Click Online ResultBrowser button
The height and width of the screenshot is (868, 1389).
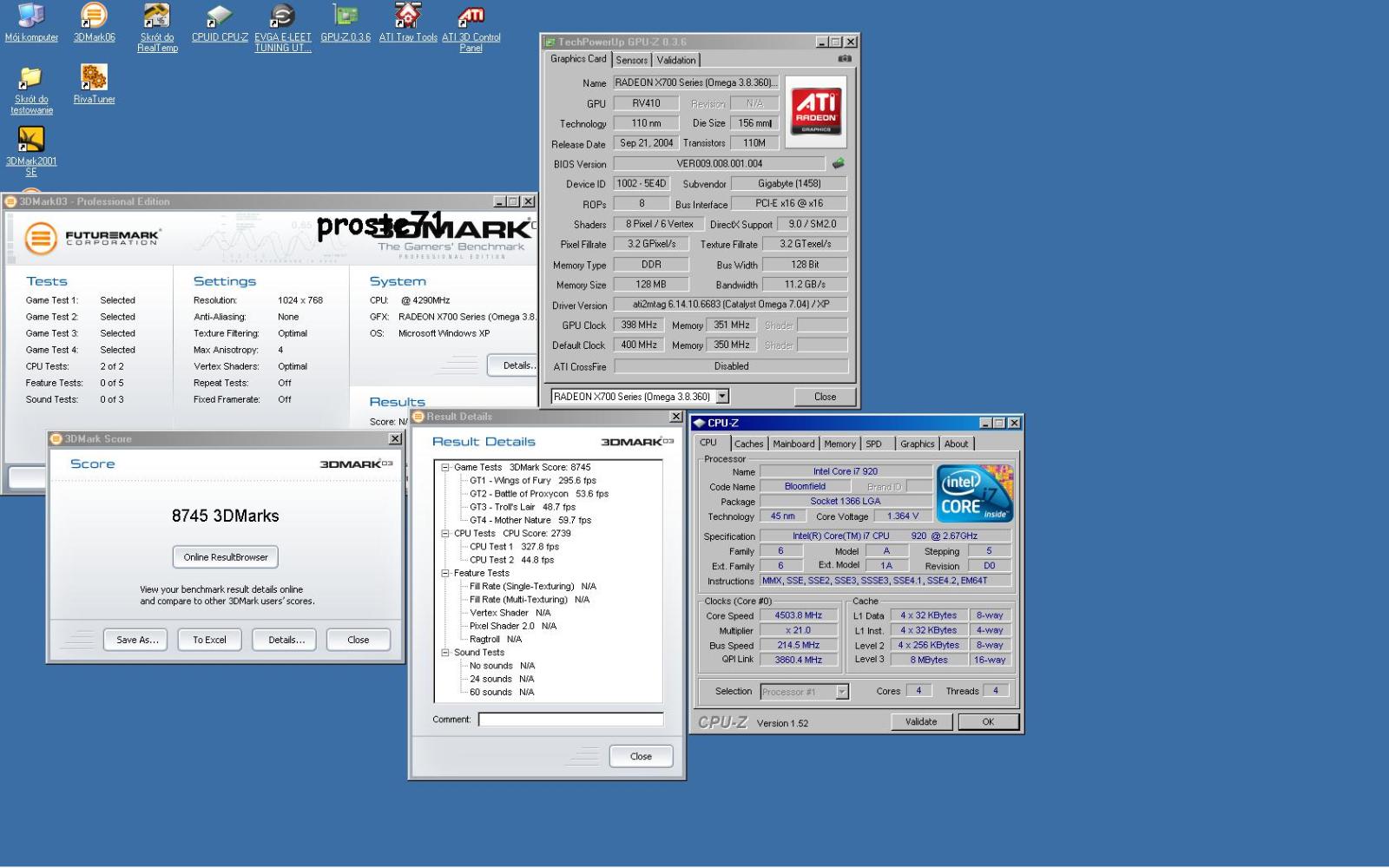click(x=226, y=557)
